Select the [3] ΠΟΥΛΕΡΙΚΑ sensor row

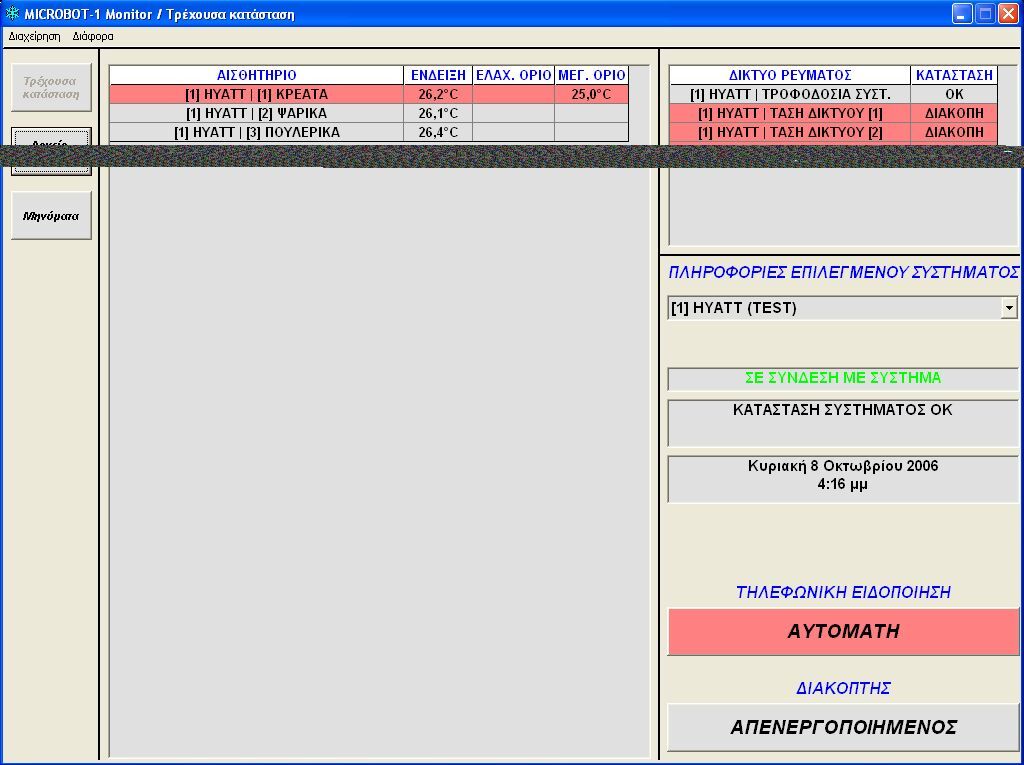[x=257, y=132]
